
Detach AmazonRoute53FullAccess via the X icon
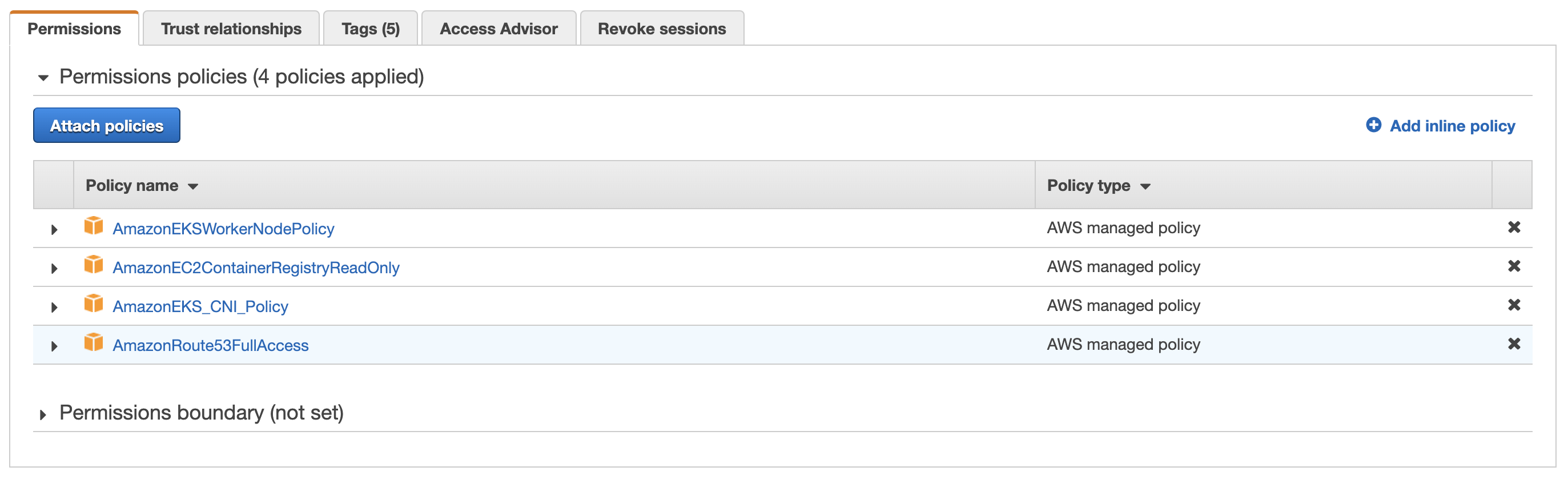[x=1514, y=344]
